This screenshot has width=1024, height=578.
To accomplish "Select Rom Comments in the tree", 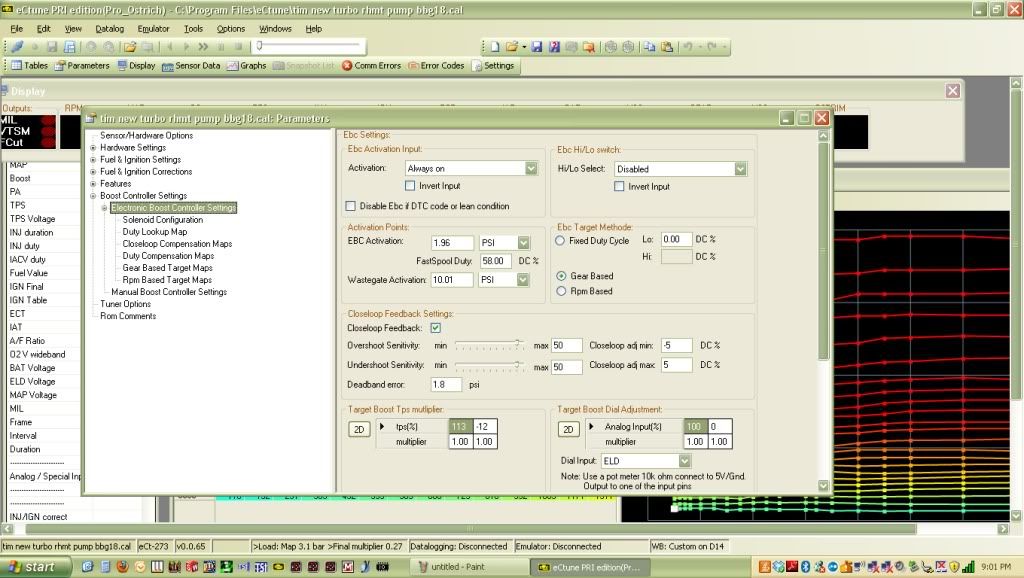I will coord(128,316).
